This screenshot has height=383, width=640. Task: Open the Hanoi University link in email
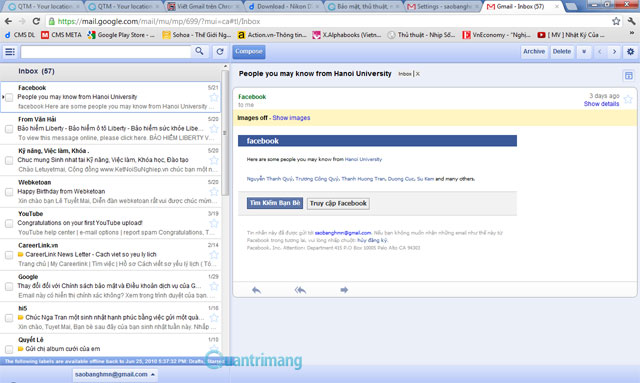(363, 160)
